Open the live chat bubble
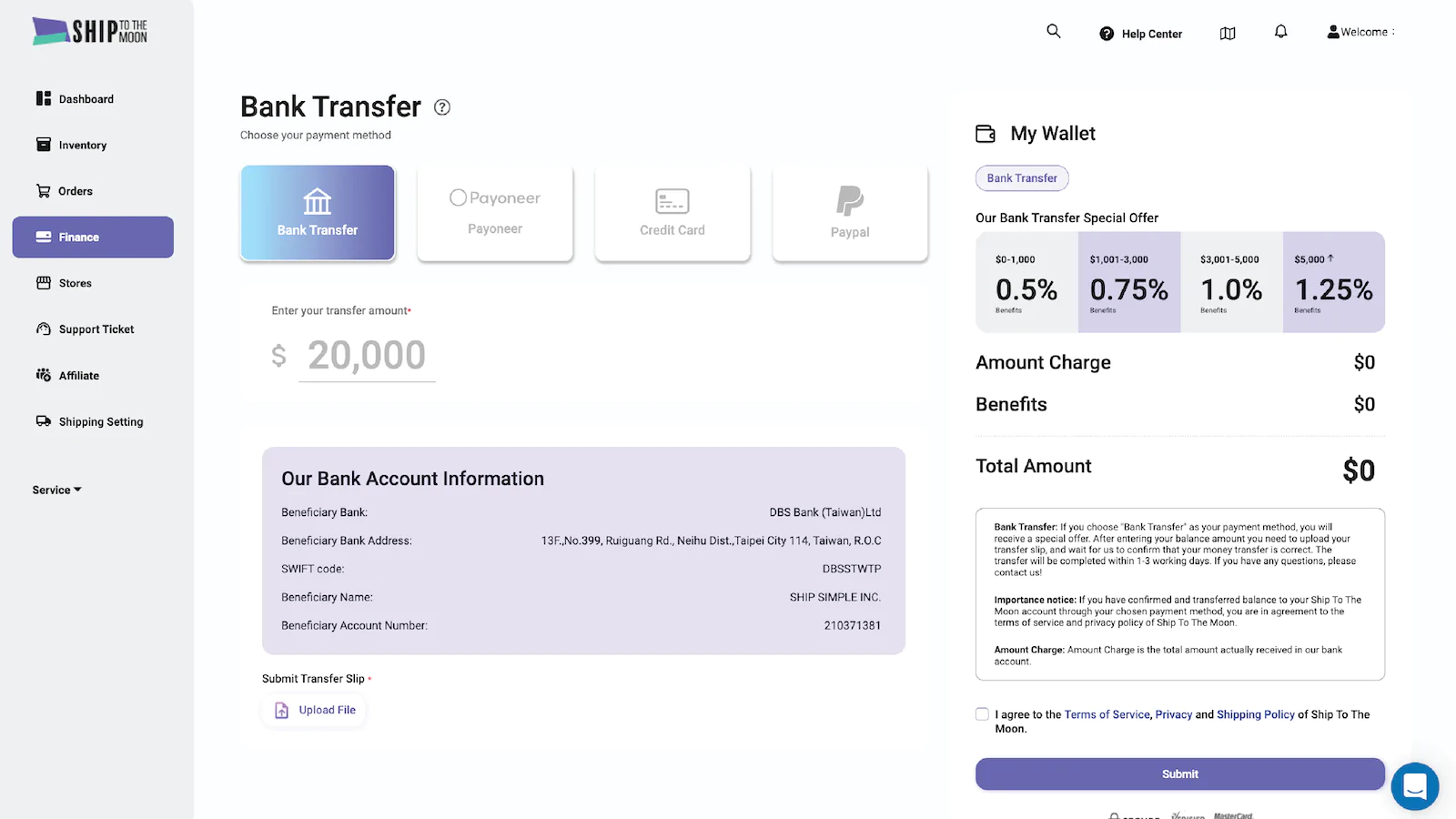This screenshot has width=1456, height=819. (x=1414, y=785)
